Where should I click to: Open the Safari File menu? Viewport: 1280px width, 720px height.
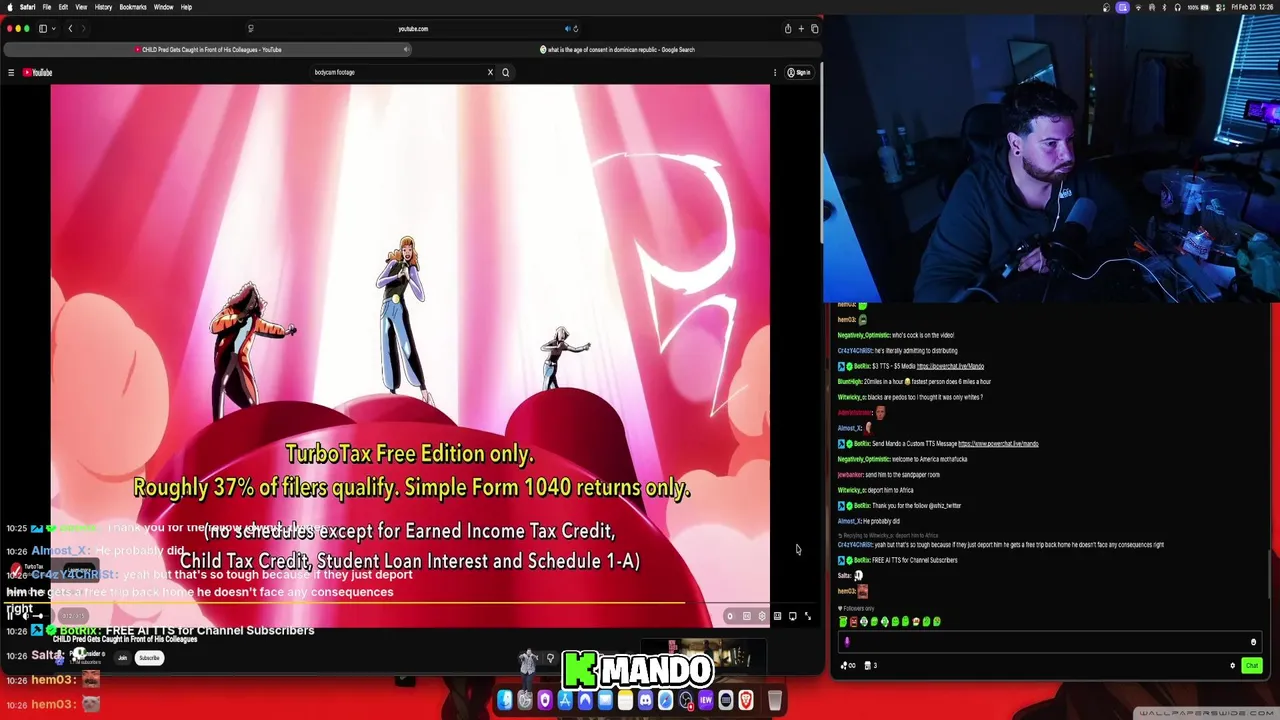click(47, 7)
